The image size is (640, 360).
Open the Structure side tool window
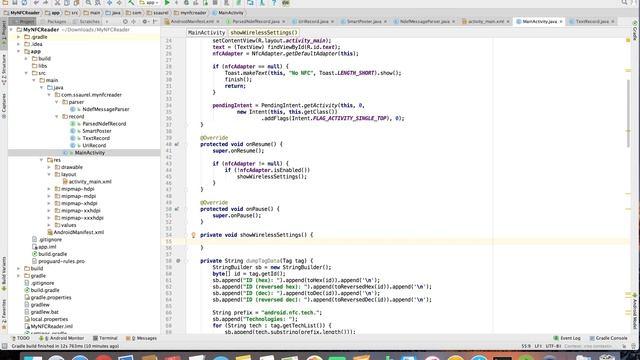[4, 71]
